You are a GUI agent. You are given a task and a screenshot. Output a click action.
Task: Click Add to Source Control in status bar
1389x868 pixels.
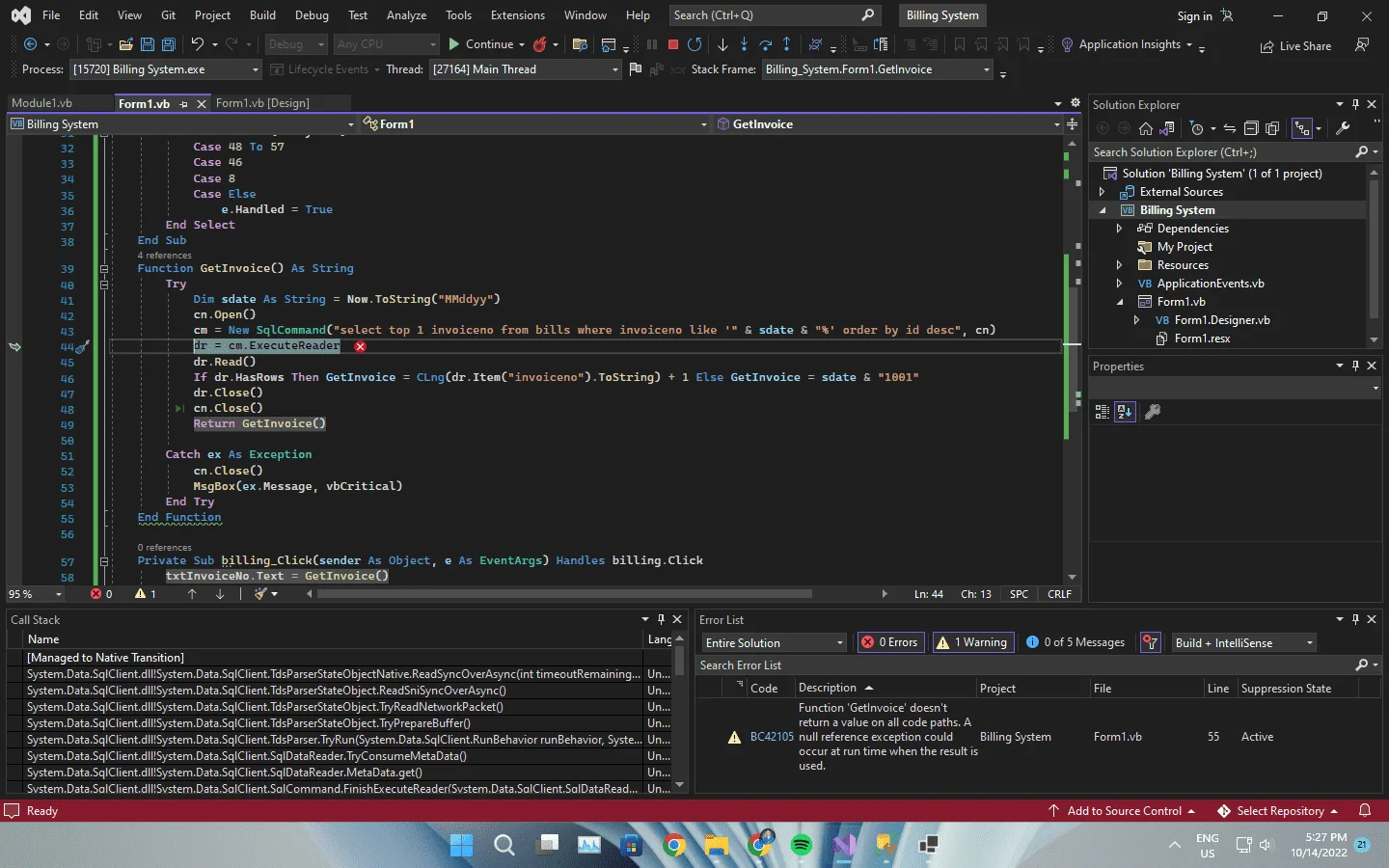tap(1123, 811)
